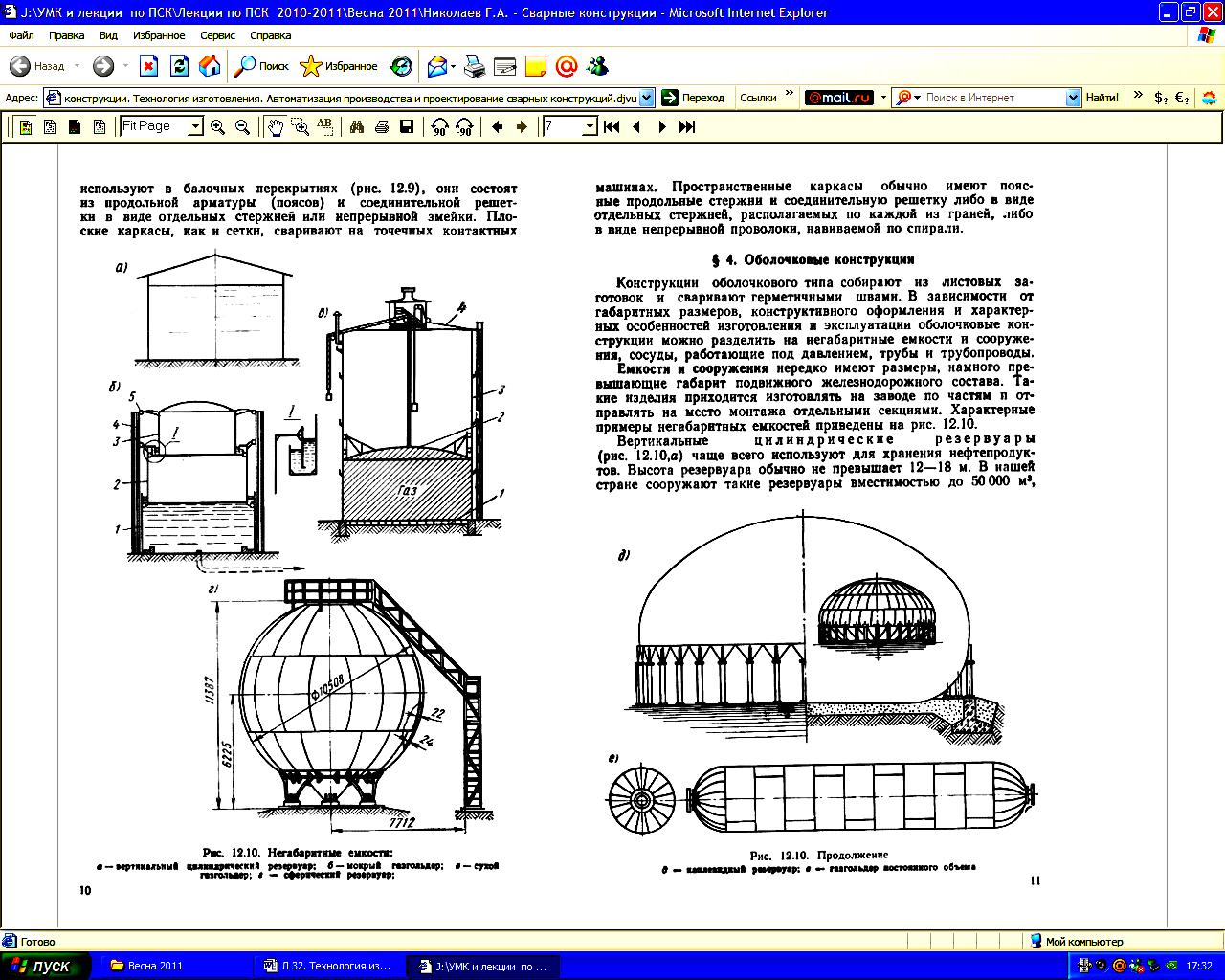Open the History clock icon
Screen dimensions: 1225x980
(401, 66)
